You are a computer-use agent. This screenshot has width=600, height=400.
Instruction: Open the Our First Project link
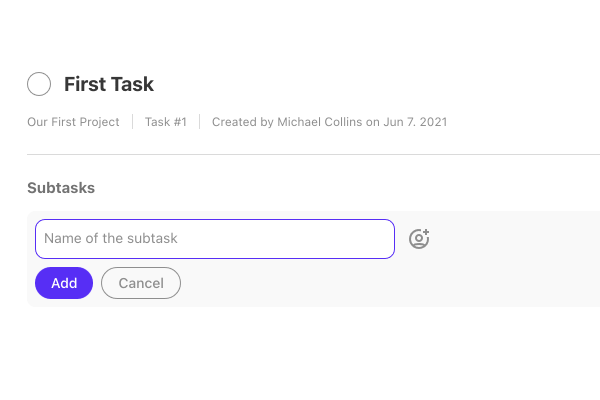coord(73,122)
